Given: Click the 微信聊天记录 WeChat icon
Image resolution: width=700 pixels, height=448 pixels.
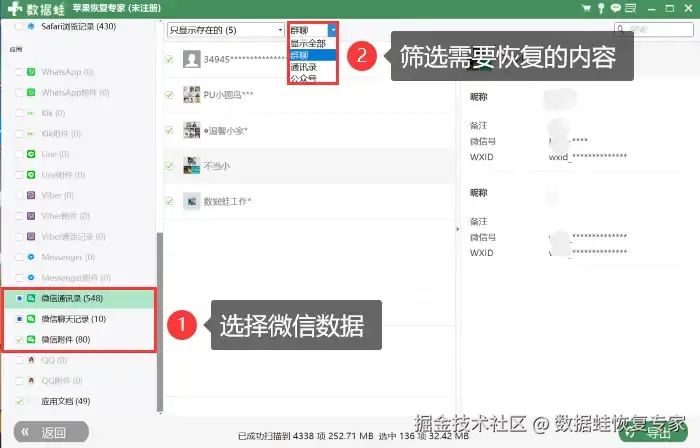Looking at the screenshot, I should 31,319.
